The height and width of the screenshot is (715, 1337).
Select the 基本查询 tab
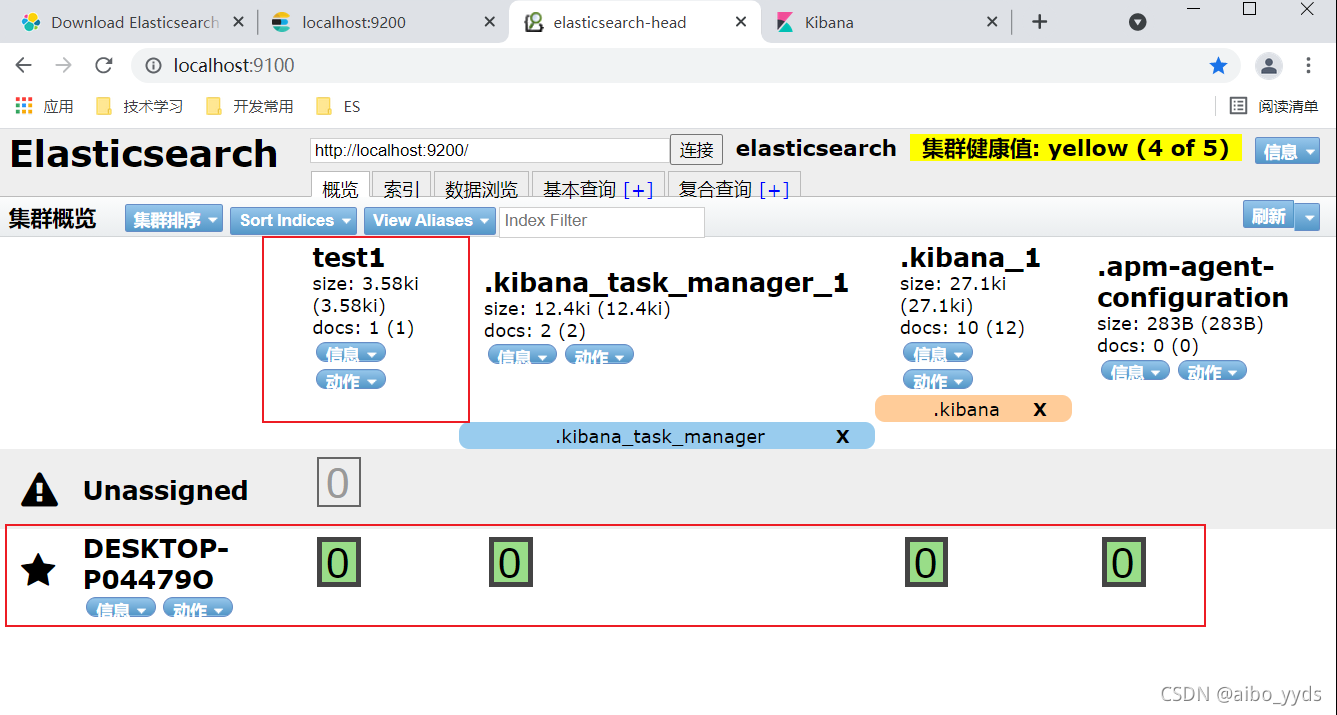pyautogui.click(x=580, y=188)
